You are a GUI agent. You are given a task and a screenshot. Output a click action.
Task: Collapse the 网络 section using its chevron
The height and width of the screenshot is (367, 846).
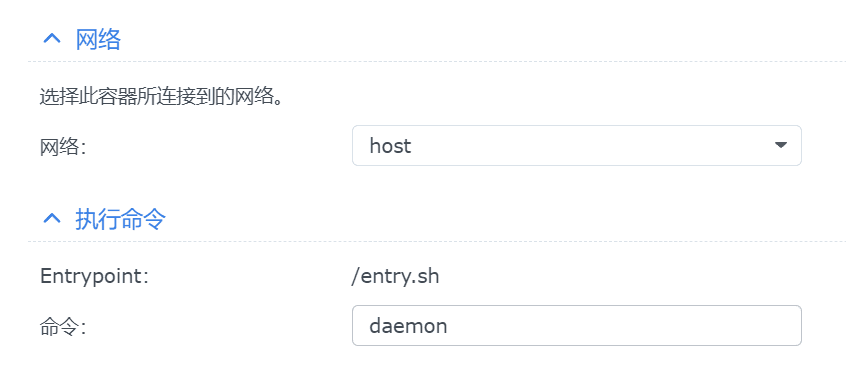pyautogui.click(x=52, y=39)
